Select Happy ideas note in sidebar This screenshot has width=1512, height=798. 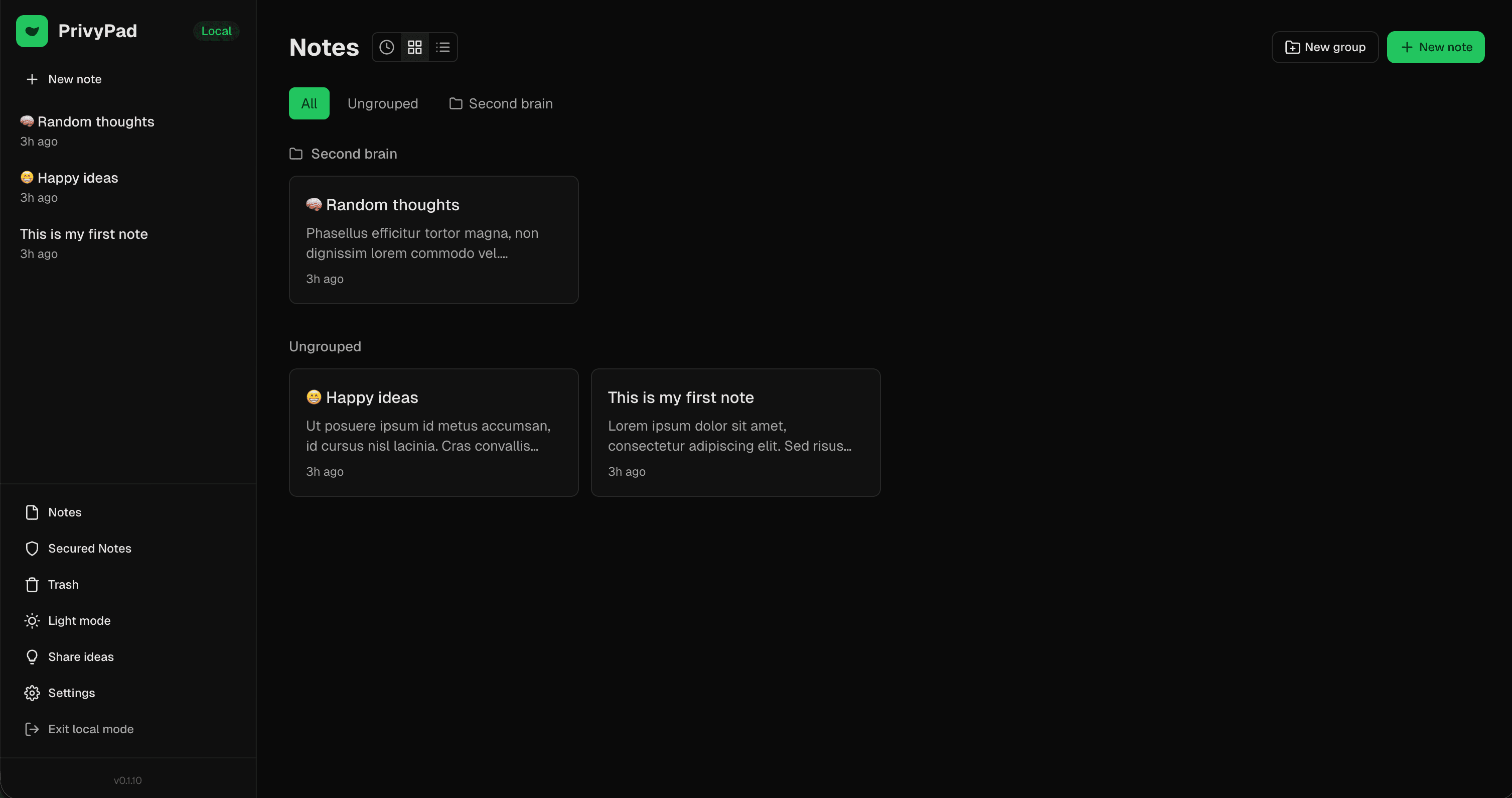point(69,178)
